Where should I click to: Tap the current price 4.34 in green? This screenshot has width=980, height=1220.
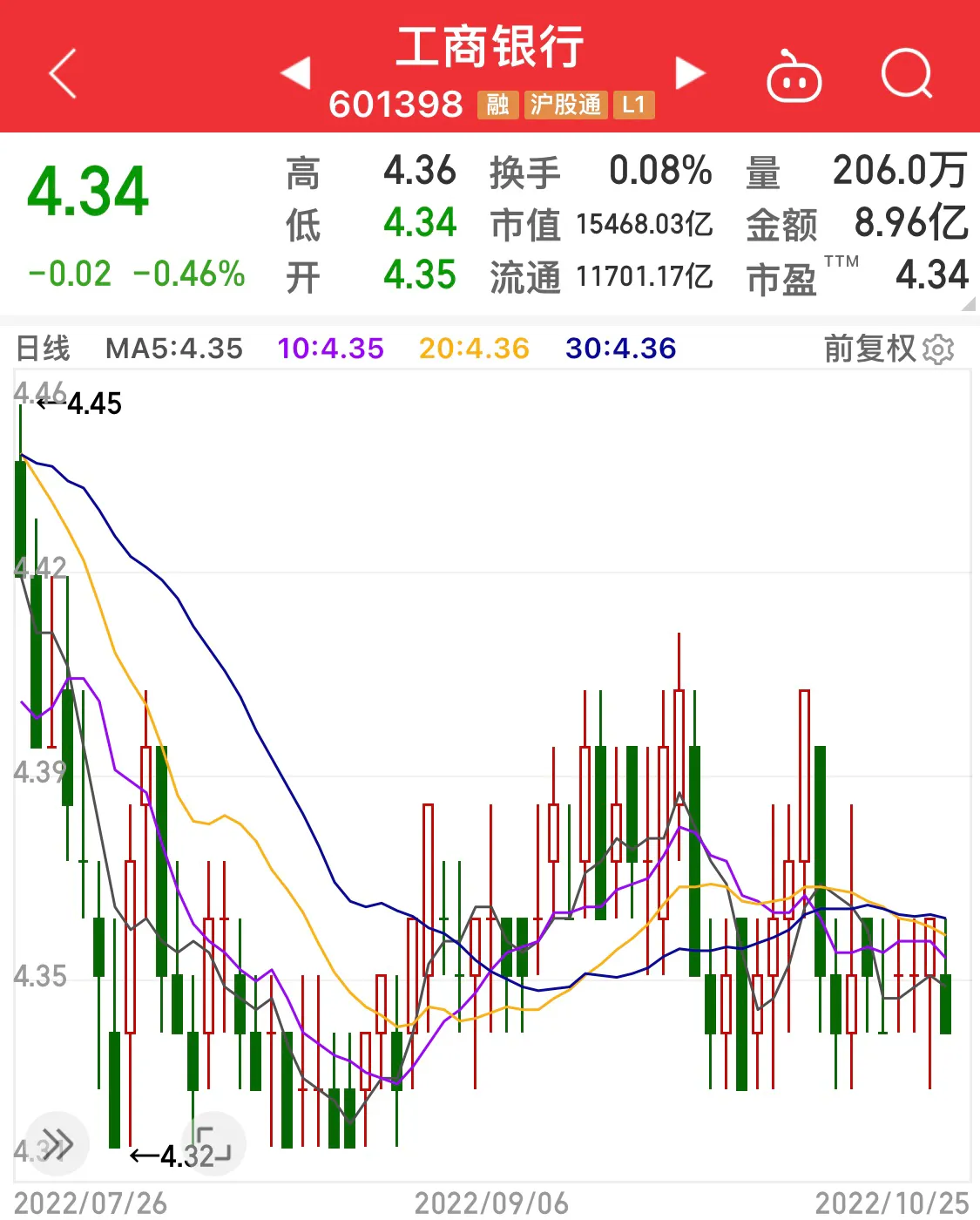(88, 192)
